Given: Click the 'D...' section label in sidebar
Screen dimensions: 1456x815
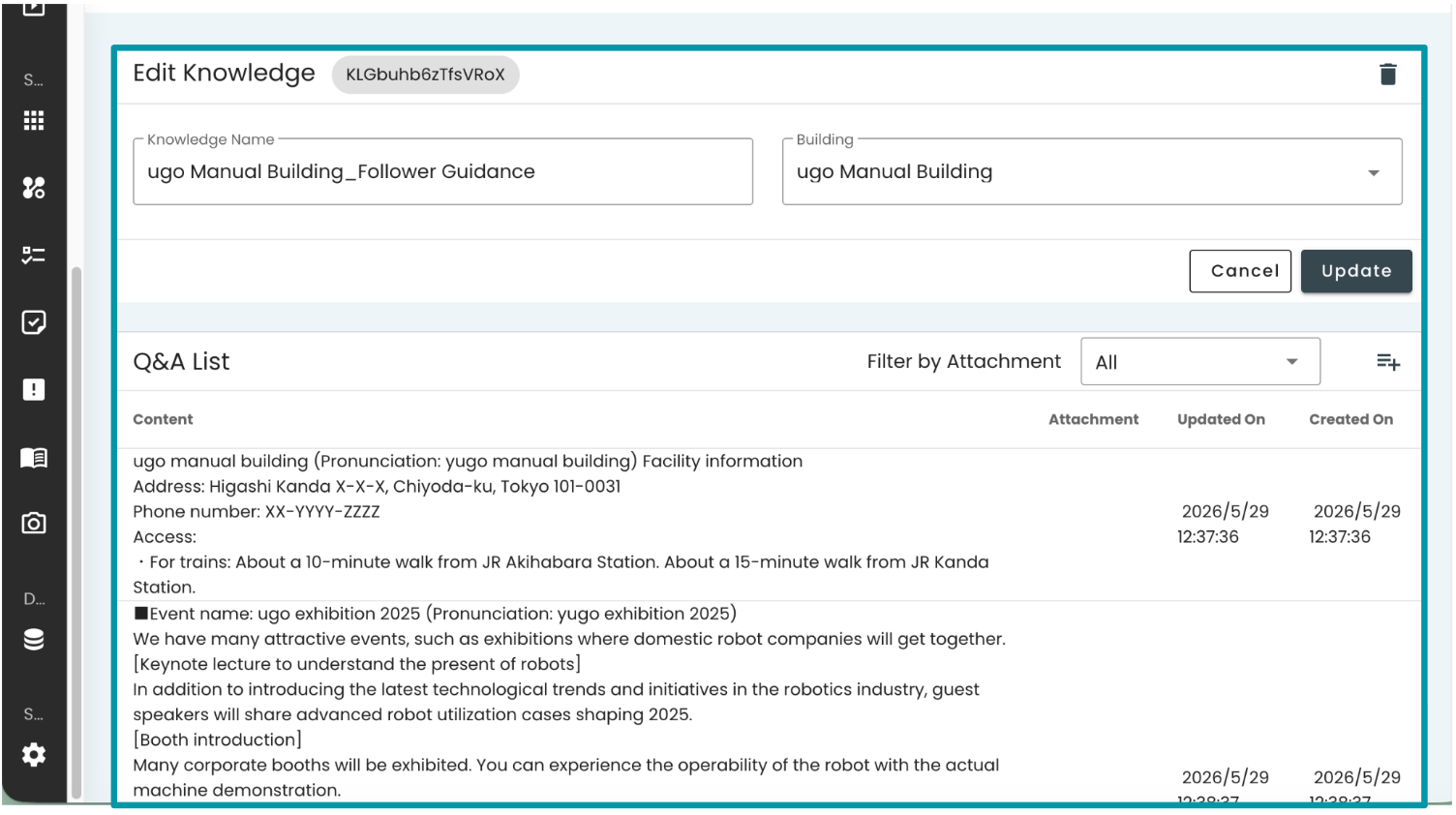Looking at the screenshot, I should coord(34,599).
